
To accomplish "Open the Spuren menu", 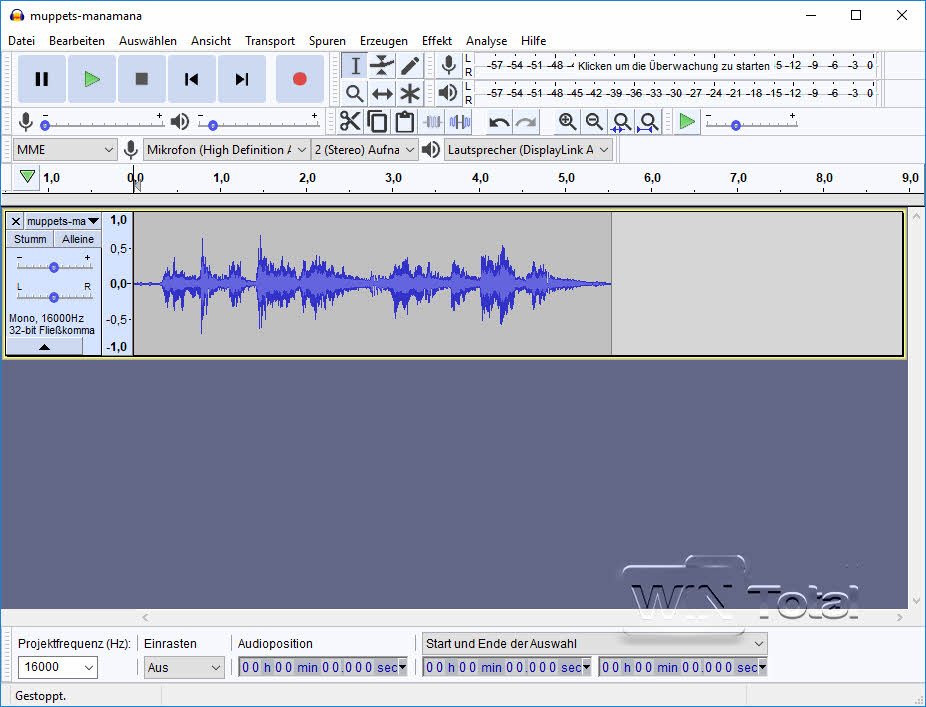I will (x=327, y=41).
